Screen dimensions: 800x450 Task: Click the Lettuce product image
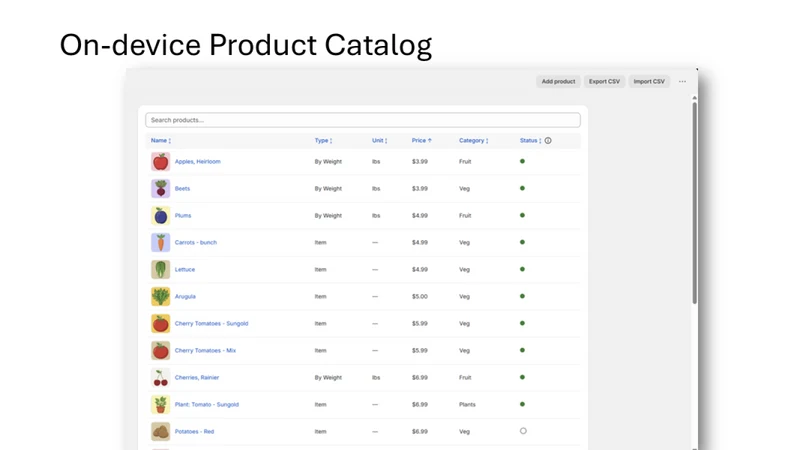pyautogui.click(x=160, y=270)
